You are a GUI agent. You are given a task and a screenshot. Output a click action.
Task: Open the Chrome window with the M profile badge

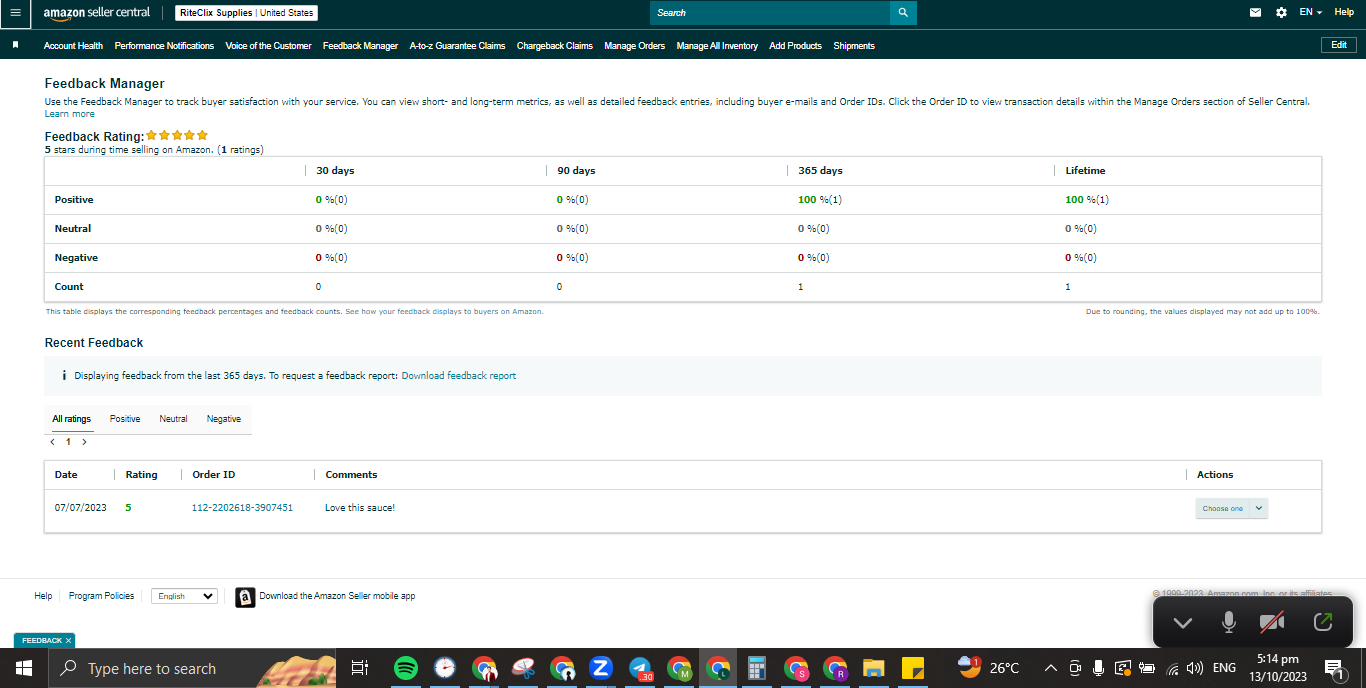679,668
